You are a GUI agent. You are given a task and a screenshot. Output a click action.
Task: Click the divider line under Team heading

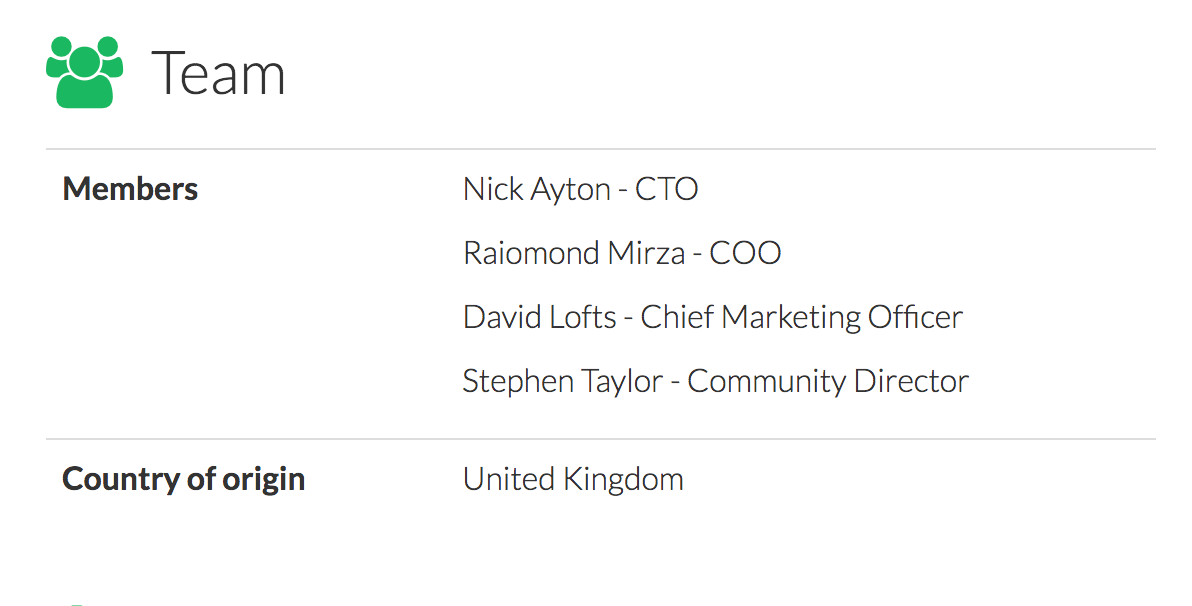pos(601,149)
